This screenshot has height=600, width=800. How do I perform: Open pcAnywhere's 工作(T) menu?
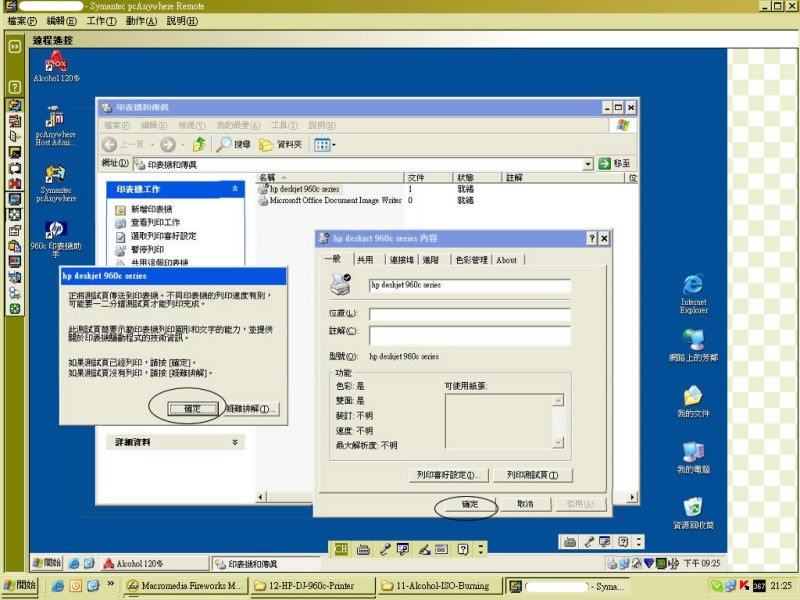click(101, 21)
